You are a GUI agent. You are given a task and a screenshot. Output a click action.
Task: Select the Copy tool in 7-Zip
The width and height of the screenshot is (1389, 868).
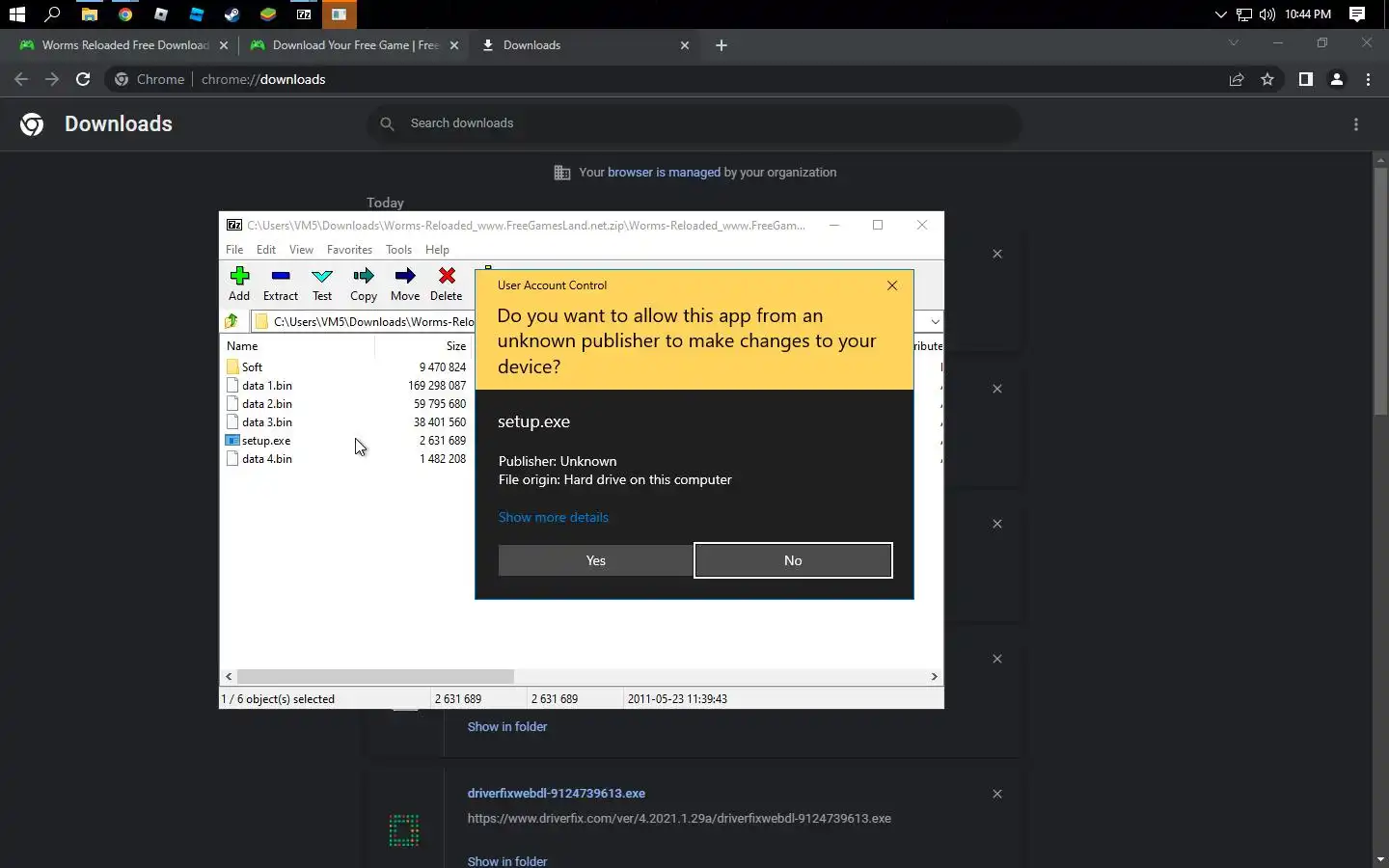tap(364, 284)
